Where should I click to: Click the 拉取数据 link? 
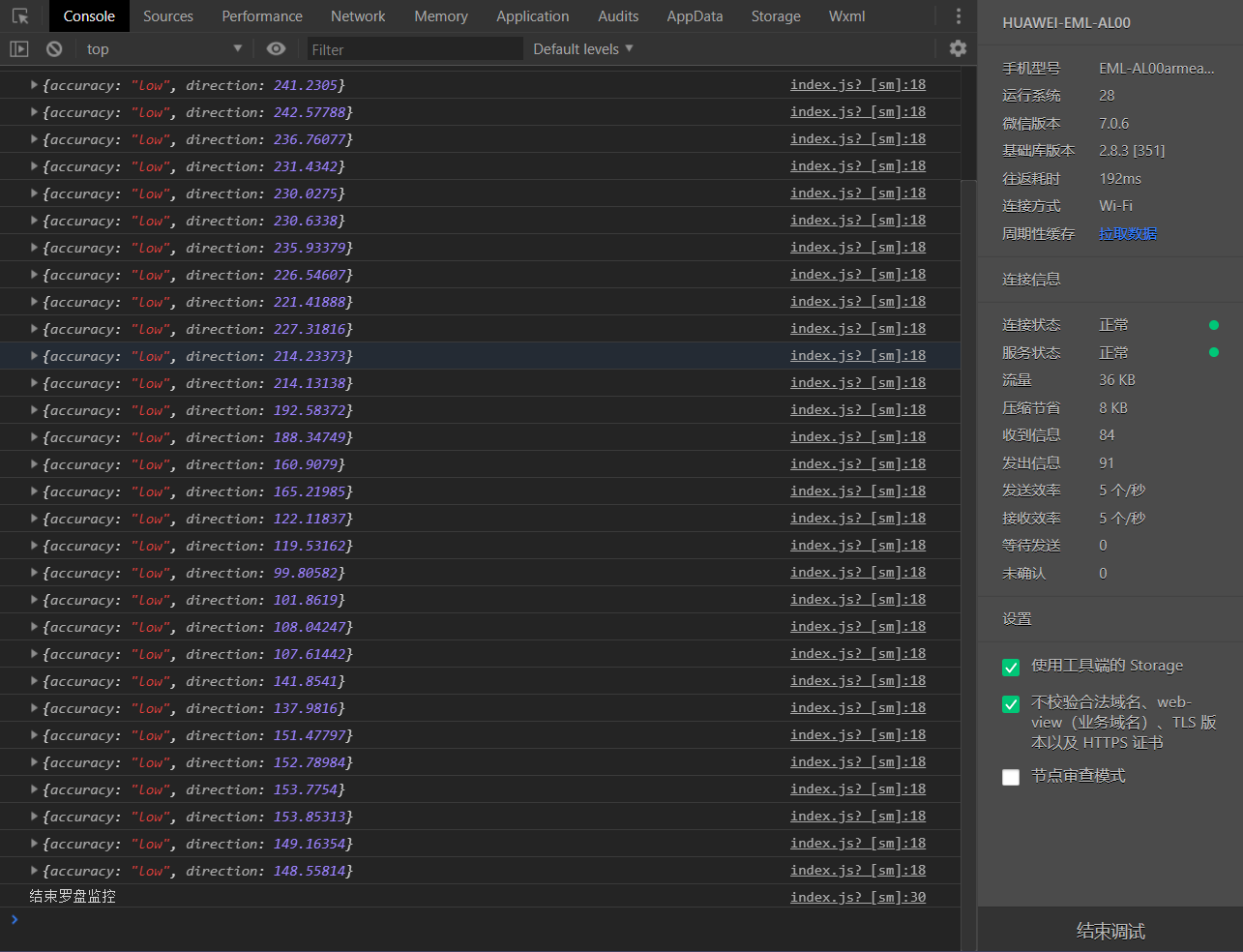(x=1128, y=234)
